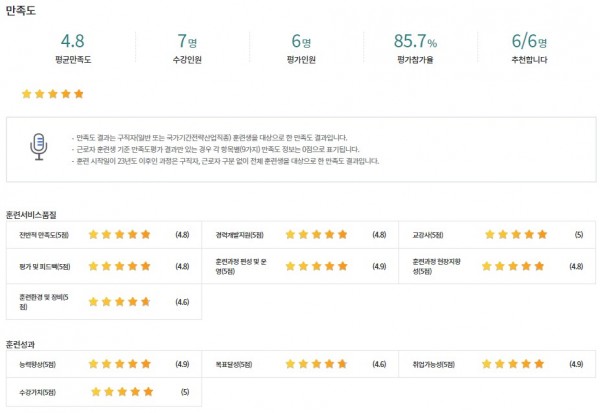Screen dimensions: 600x413
Task: Click the 만족도 page heading
Action: [x=21, y=10]
